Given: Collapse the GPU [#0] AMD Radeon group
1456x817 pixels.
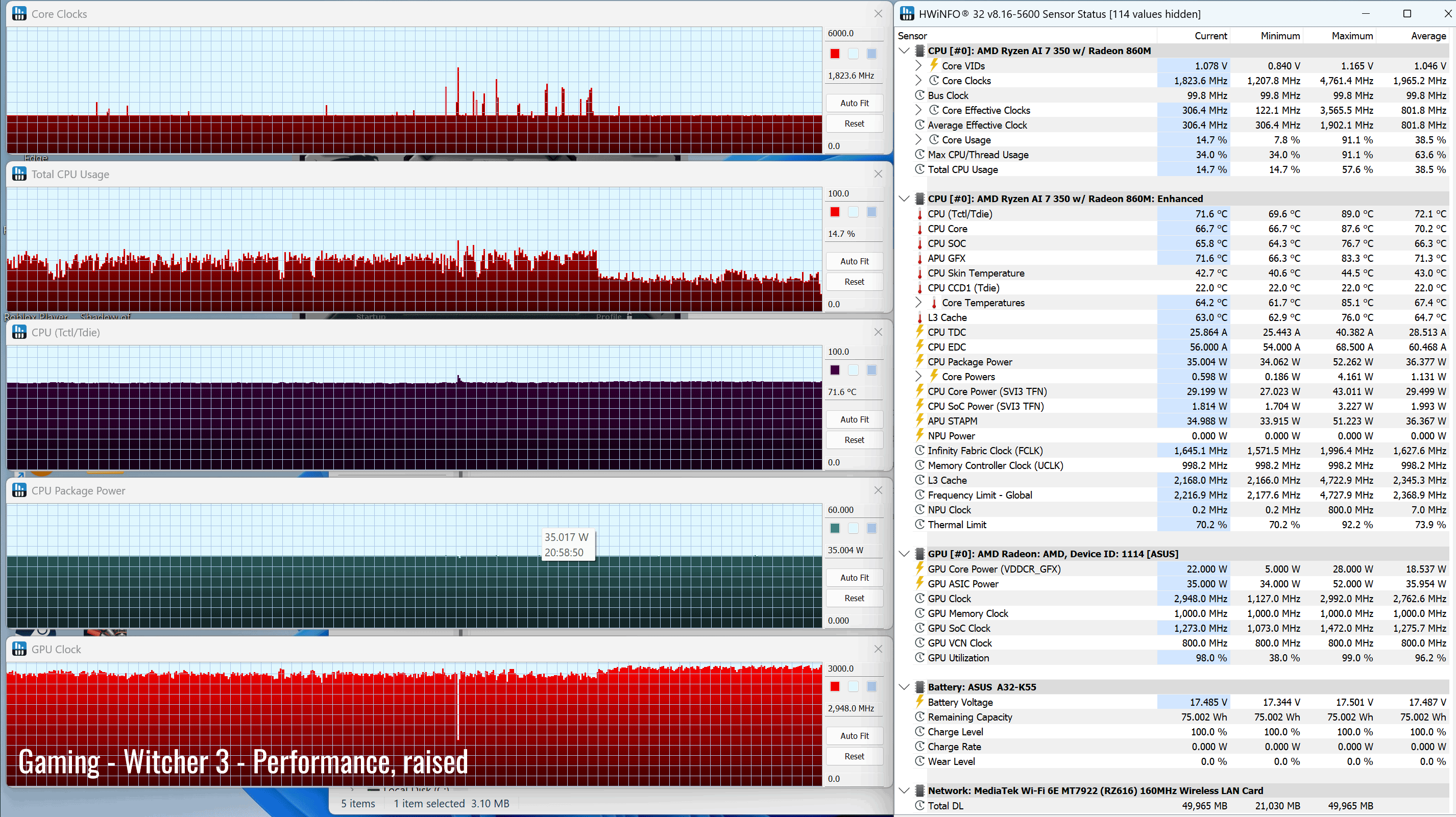Looking at the screenshot, I should point(904,554).
